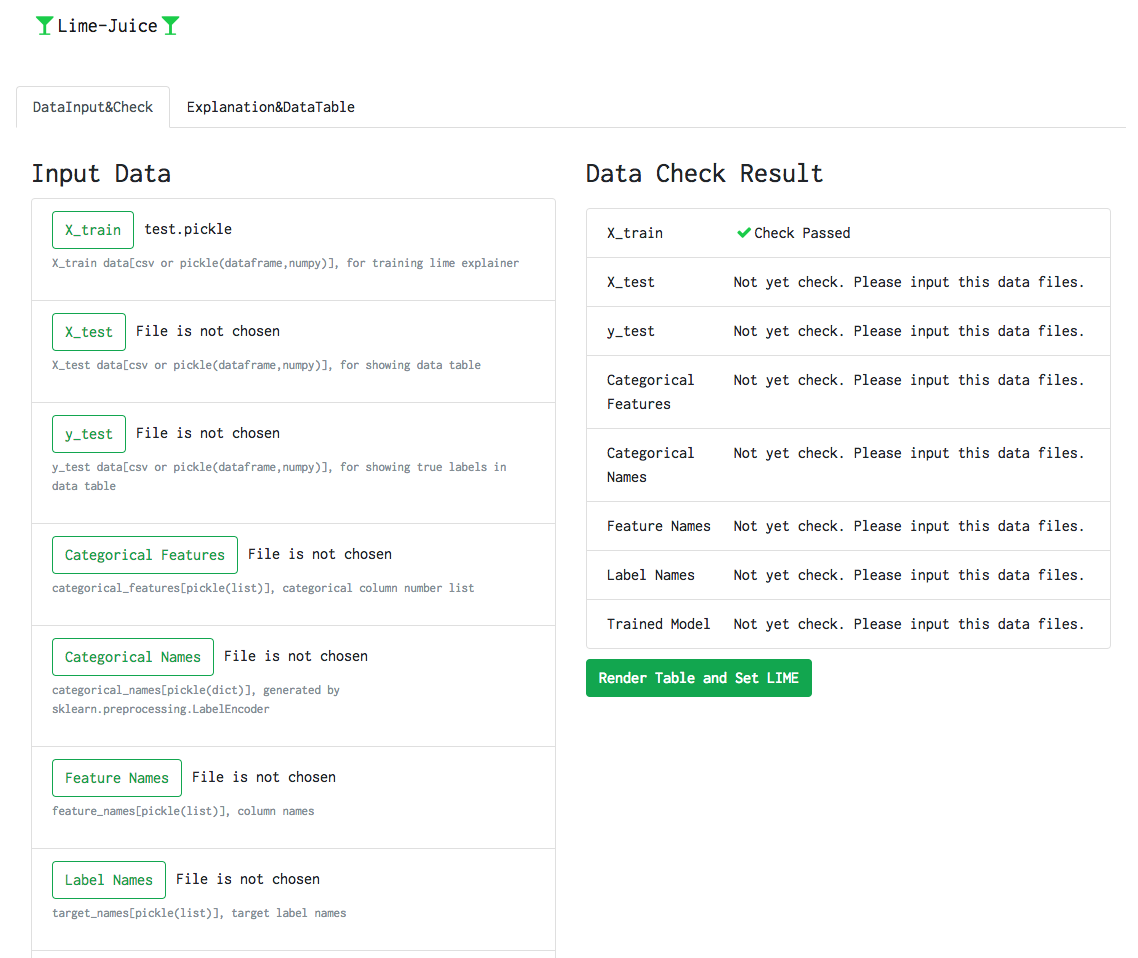The height and width of the screenshot is (958, 1138).
Task: Click the left cocktail glass icon beside Lime-Juice
Action: tap(44, 26)
